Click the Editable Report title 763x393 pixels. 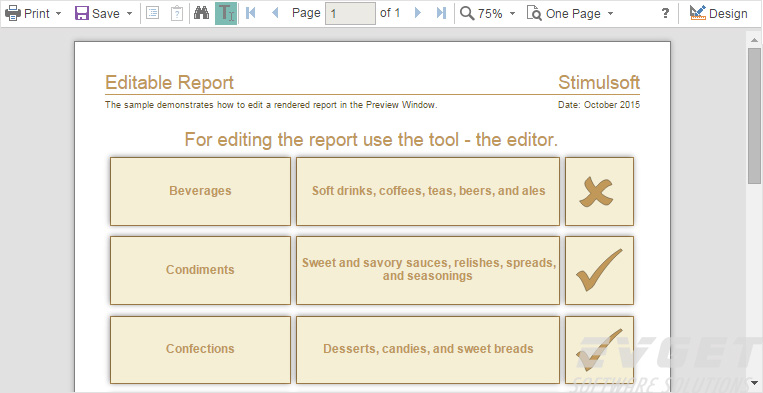click(x=169, y=83)
